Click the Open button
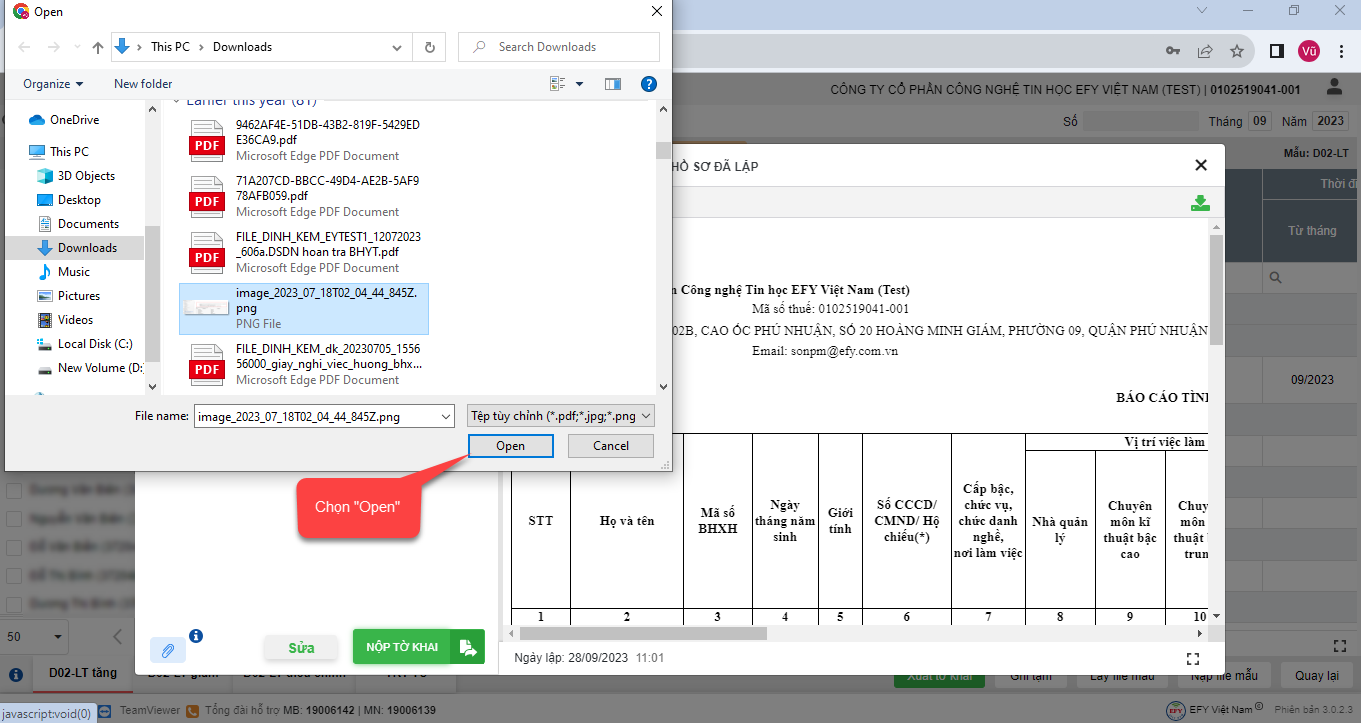The width and height of the screenshot is (1361, 723). (x=510, y=446)
